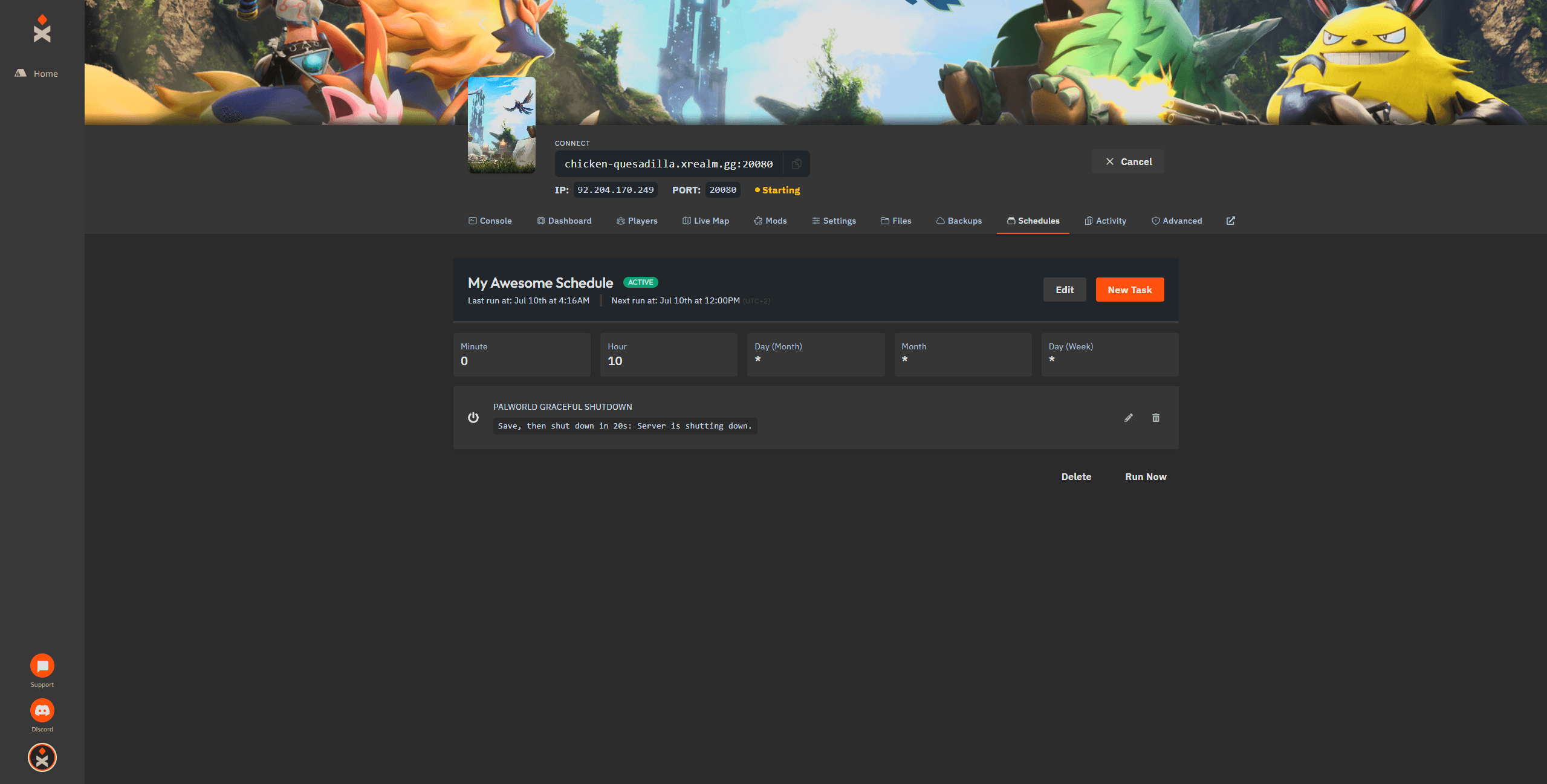Click the port value 20080
This screenshot has width=1547, height=784.
(x=723, y=190)
